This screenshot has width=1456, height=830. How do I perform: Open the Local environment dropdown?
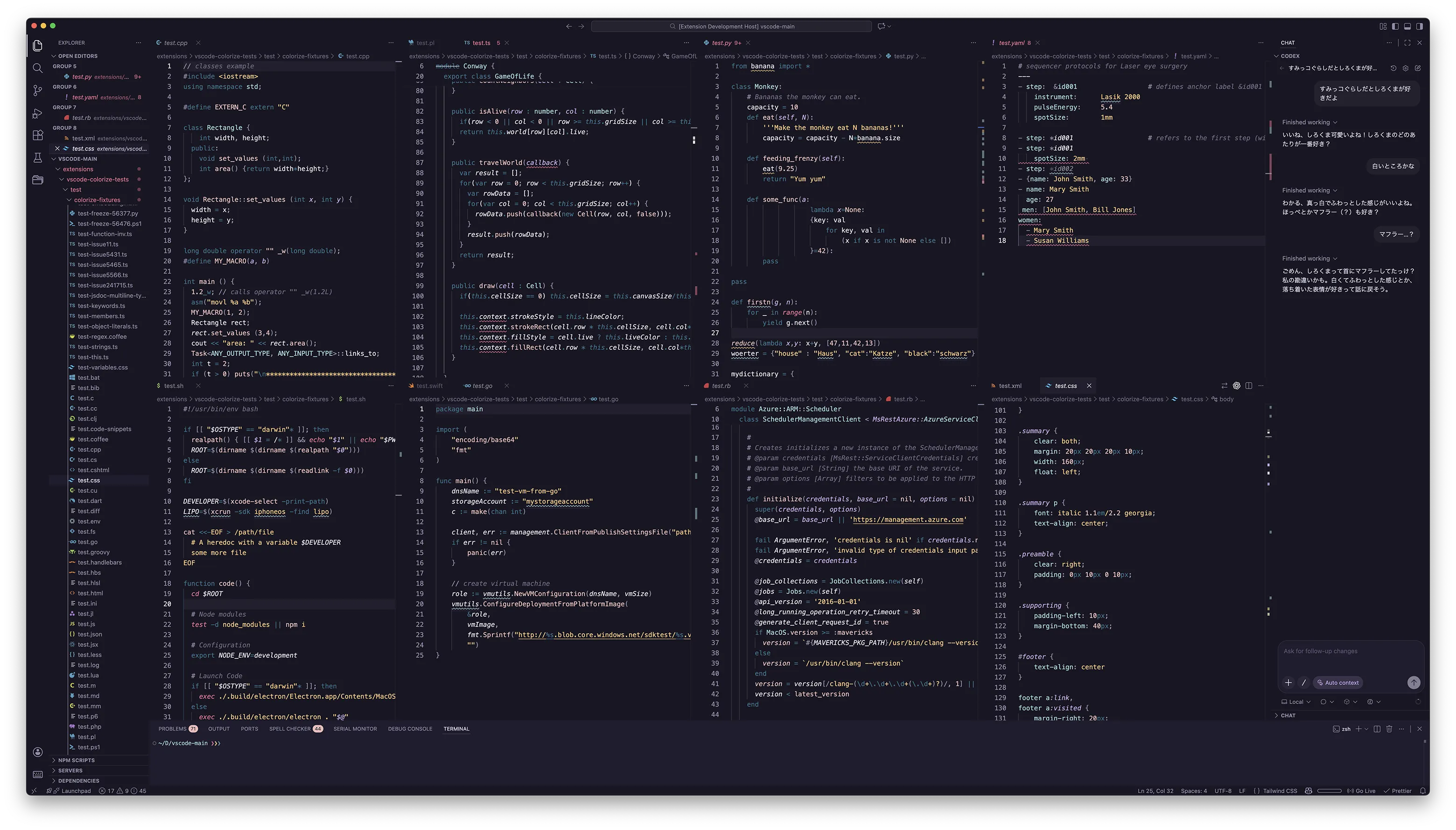1296,702
